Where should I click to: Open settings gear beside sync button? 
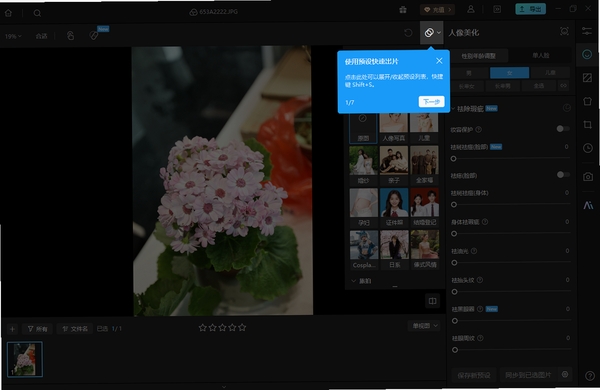pyautogui.click(x=565, y=374)
